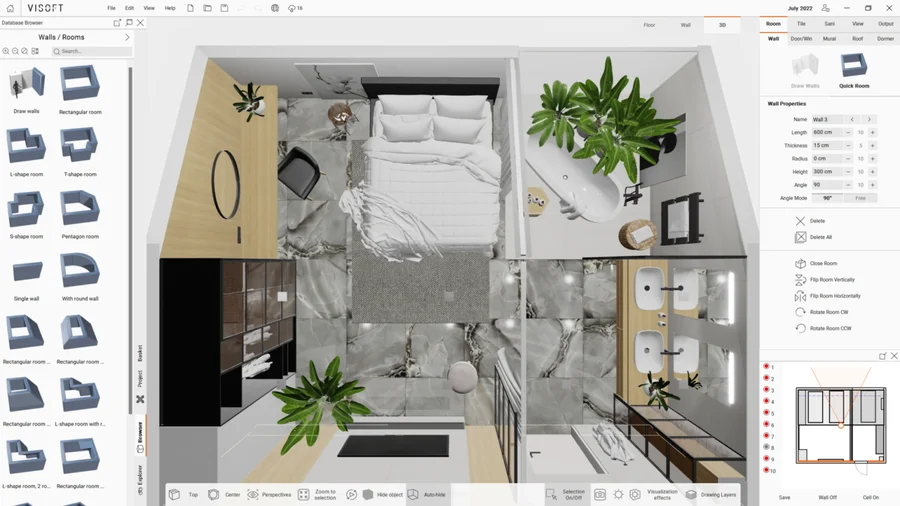
Task: Toggle the Auto-hide option
Action: (x=413, y=495)
